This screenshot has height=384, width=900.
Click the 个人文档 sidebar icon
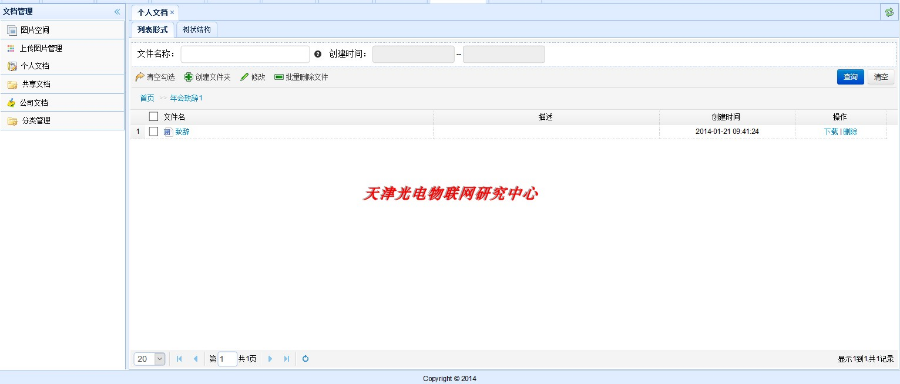click(12, 66)
